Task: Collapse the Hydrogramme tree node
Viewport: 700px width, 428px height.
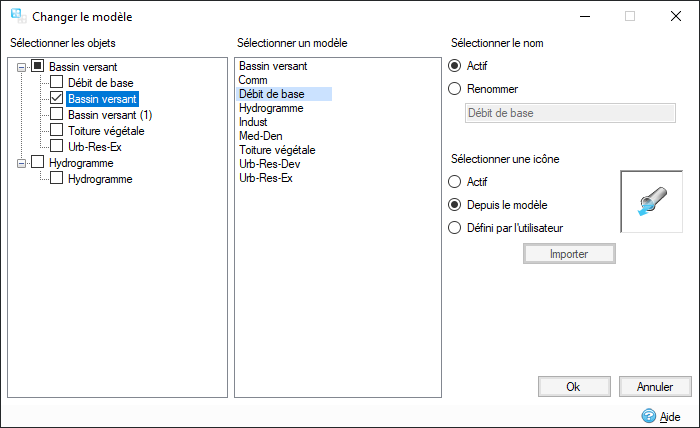Action: click(22, 163)
